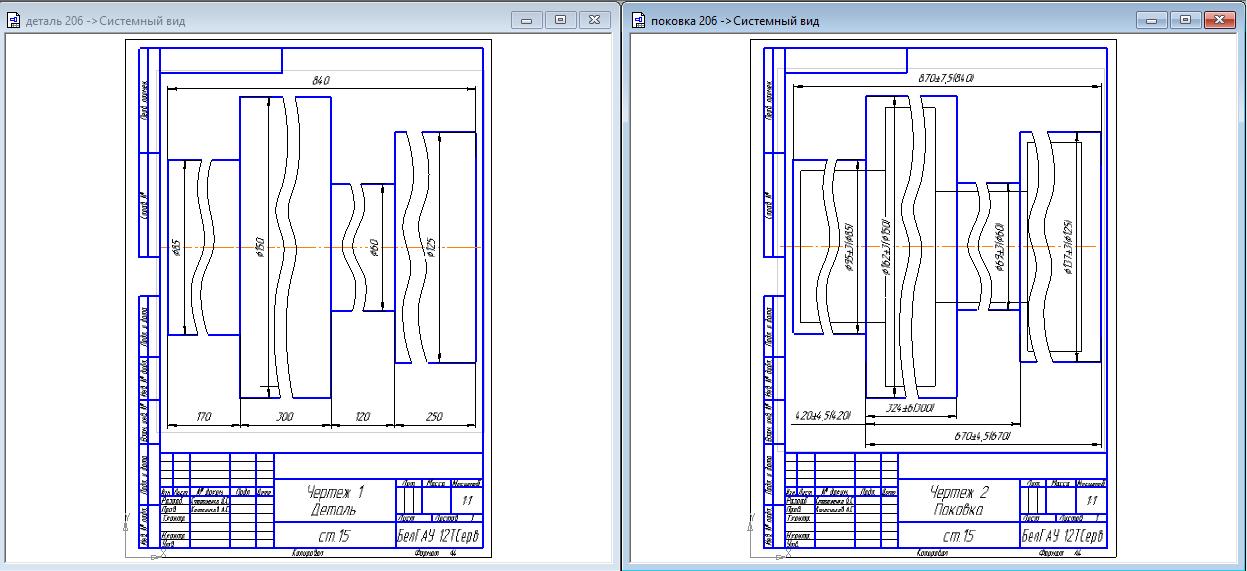Select the 250 length dimension
1247x571 pixels.
click(x=435, y=415)
